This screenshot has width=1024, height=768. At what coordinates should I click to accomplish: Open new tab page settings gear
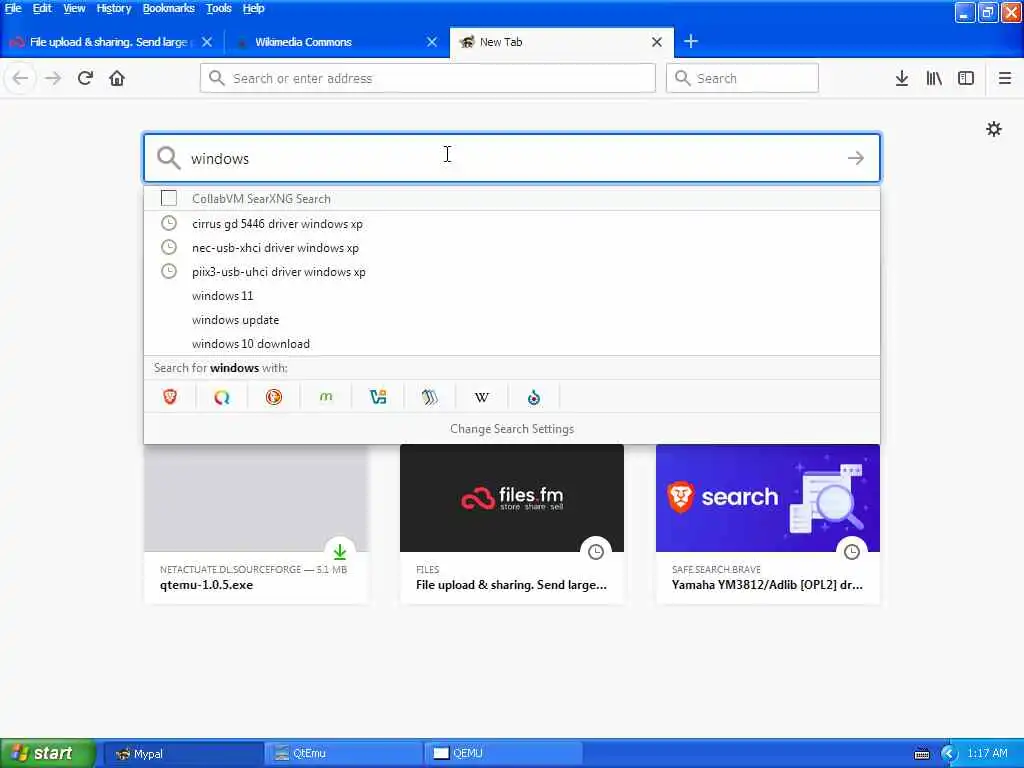(x=993, y=129)
